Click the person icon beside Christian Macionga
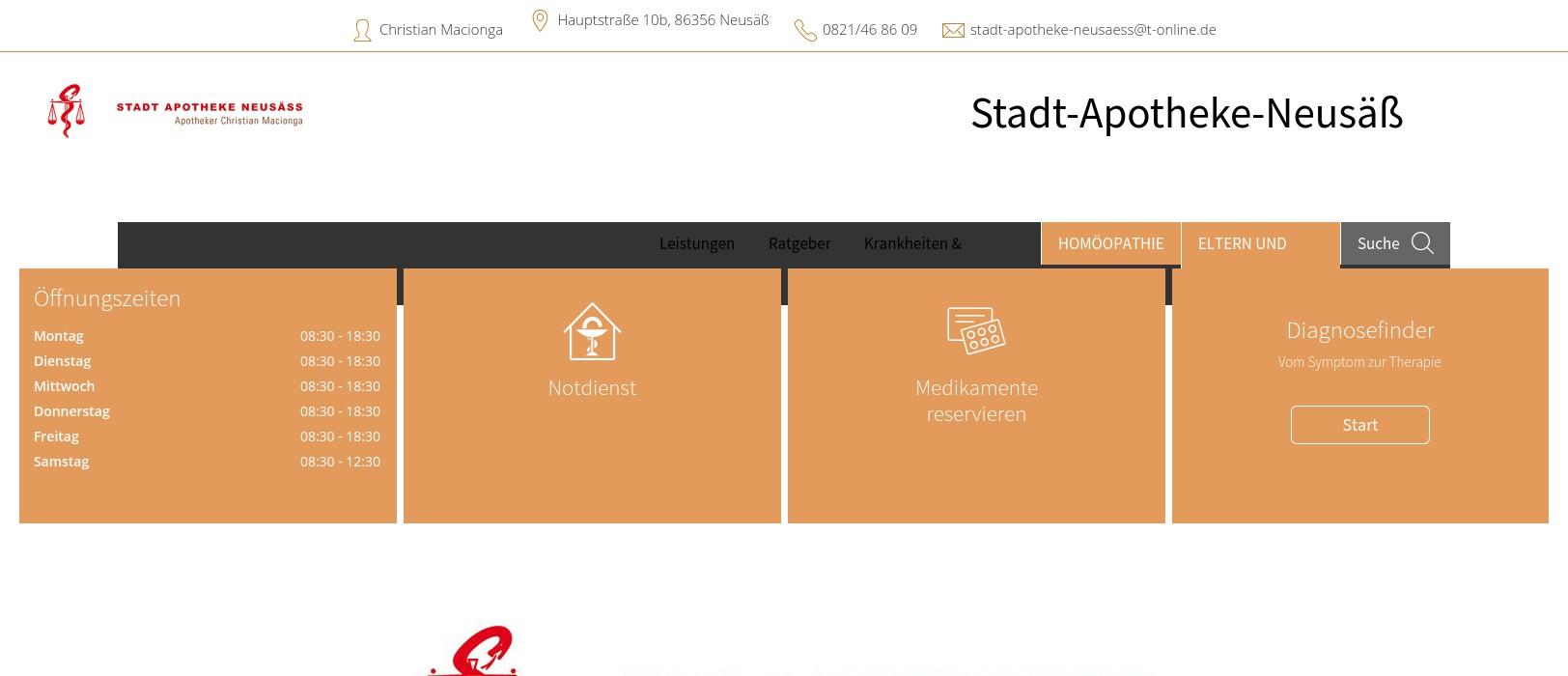Viewport: 1568px width, 676px height. 362,31
